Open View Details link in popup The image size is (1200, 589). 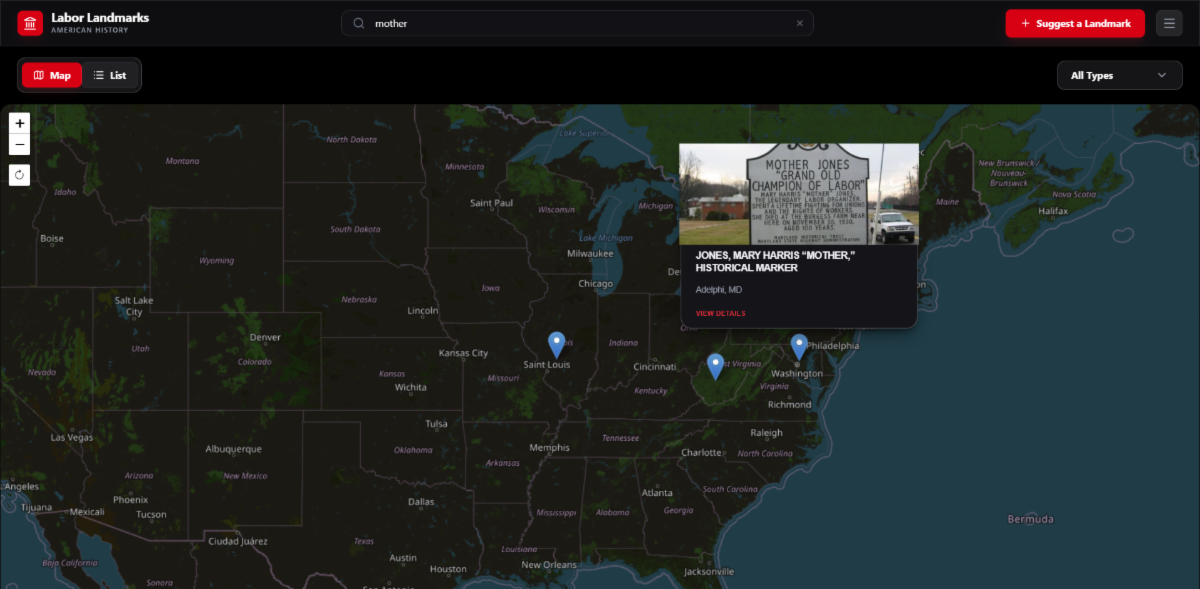coord(720,313)
